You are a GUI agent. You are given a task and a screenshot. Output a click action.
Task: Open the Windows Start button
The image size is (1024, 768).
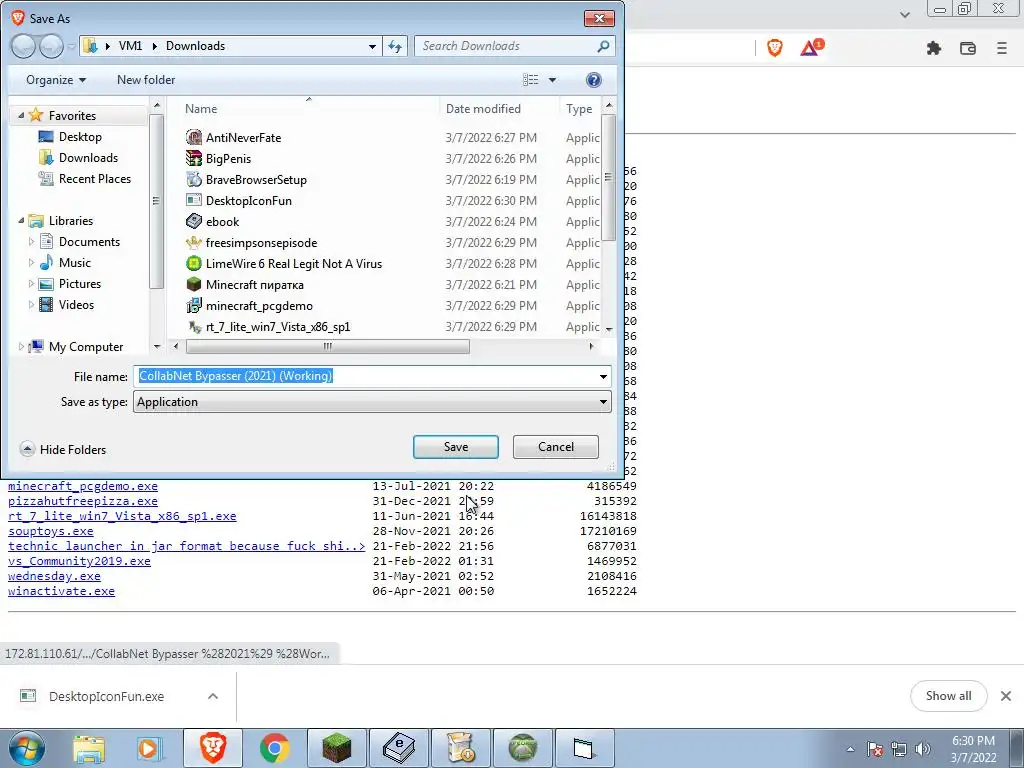point(27,748)
